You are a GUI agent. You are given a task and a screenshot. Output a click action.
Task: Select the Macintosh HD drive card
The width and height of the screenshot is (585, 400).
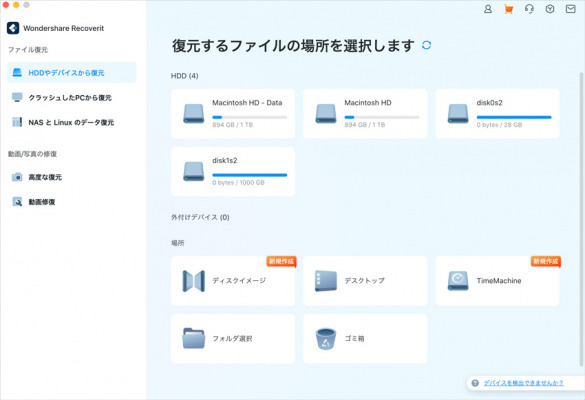tap(365, 114)
